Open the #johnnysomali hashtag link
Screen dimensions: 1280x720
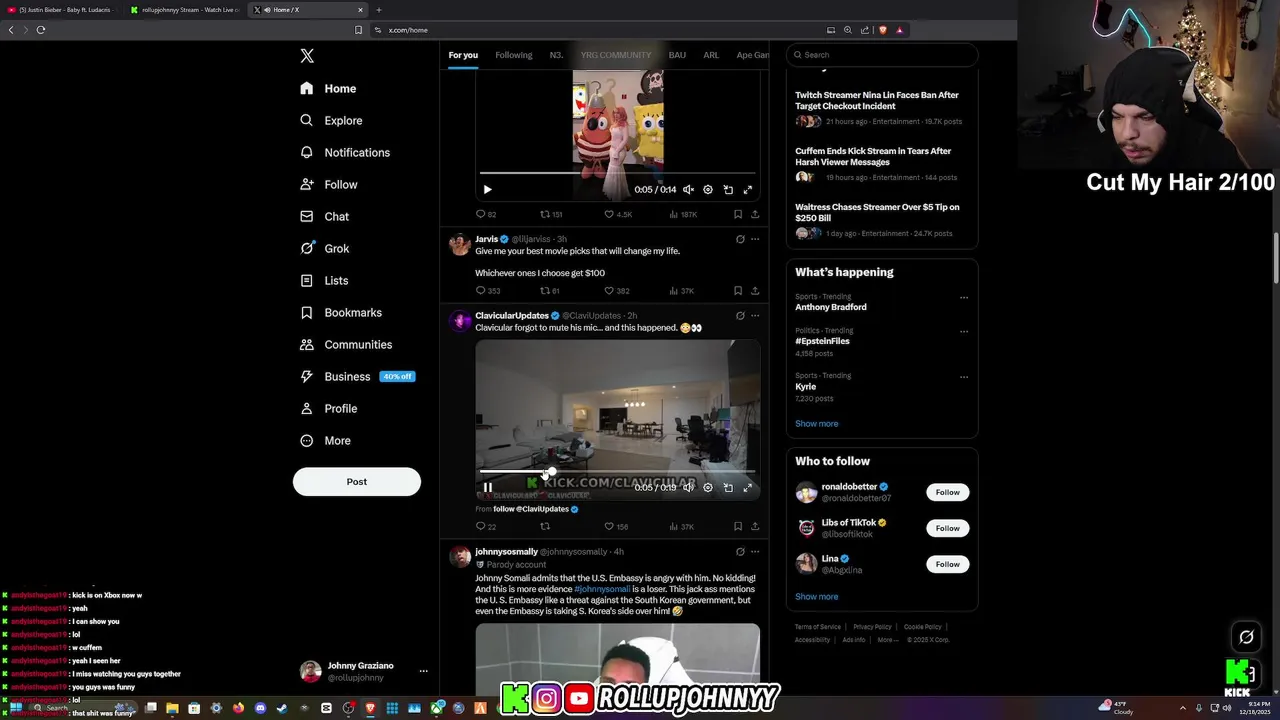(x=602, y=590)
